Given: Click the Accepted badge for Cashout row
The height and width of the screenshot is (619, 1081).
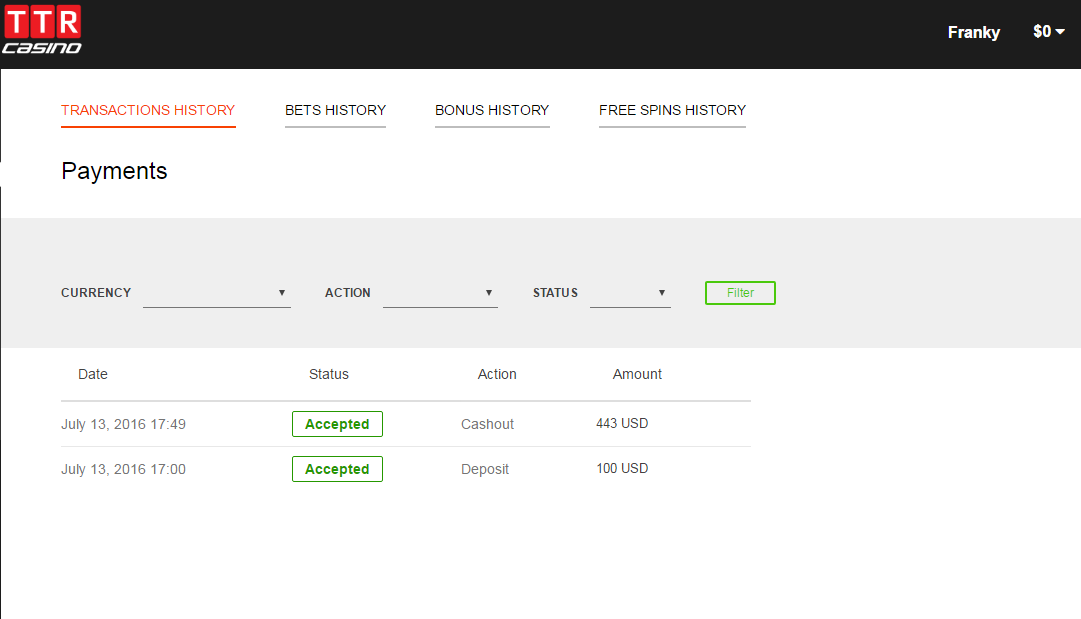Looking at the screenshot, I should 337,424.
